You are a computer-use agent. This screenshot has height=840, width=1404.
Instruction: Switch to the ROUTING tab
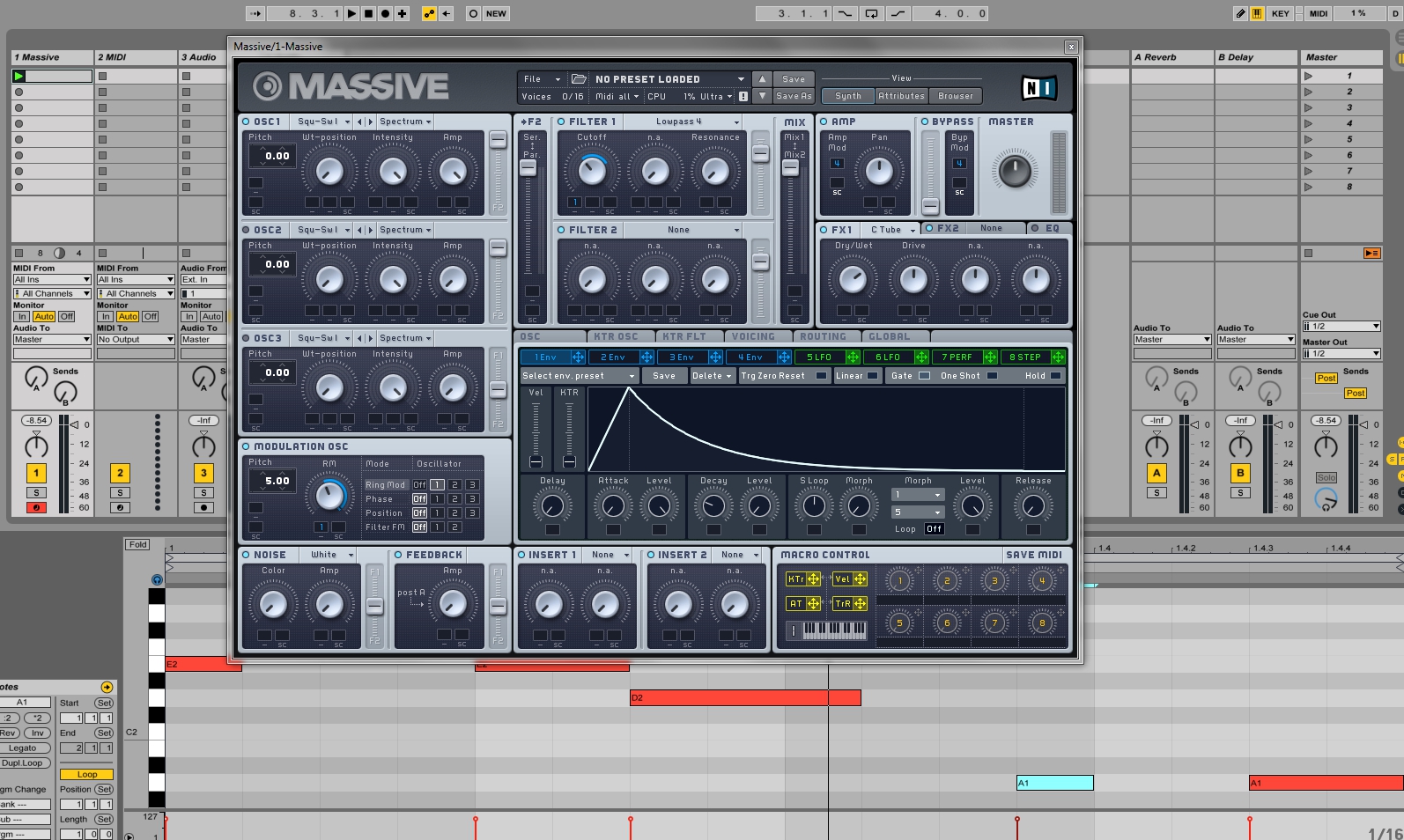(825, 336)
